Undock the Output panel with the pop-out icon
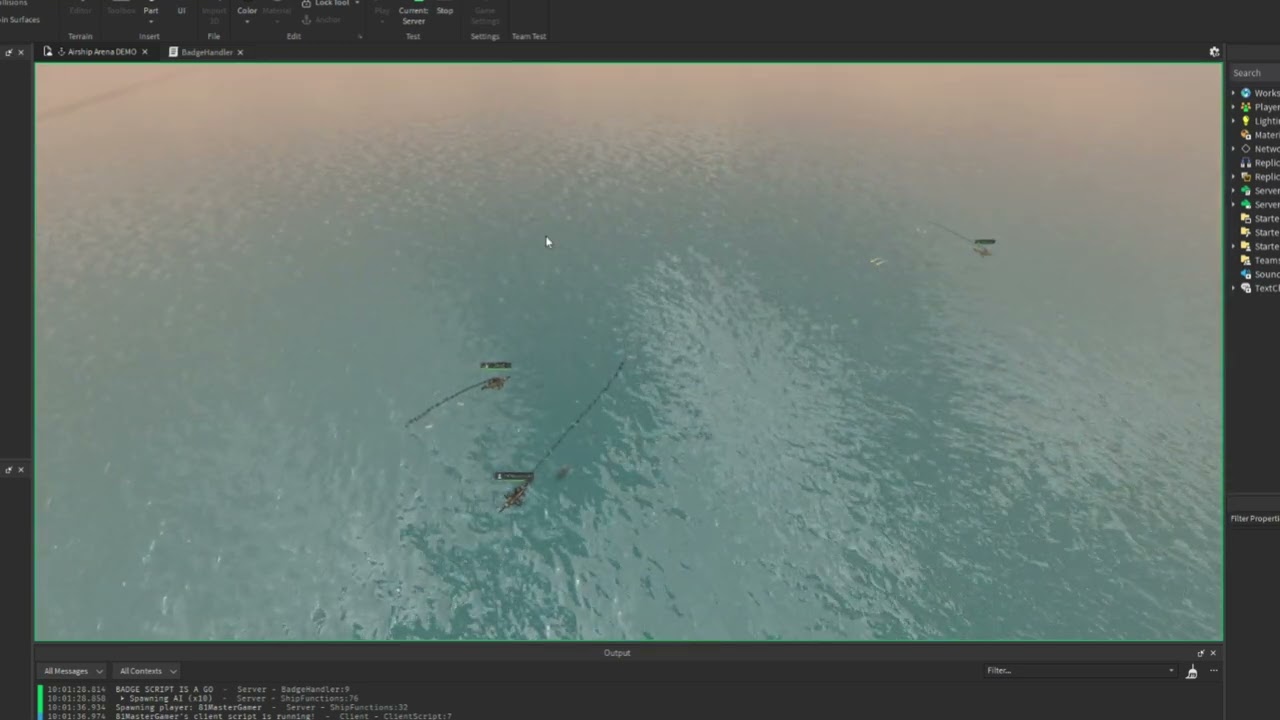Screen dimensions: 1280x720 [x=1200, y=653]
